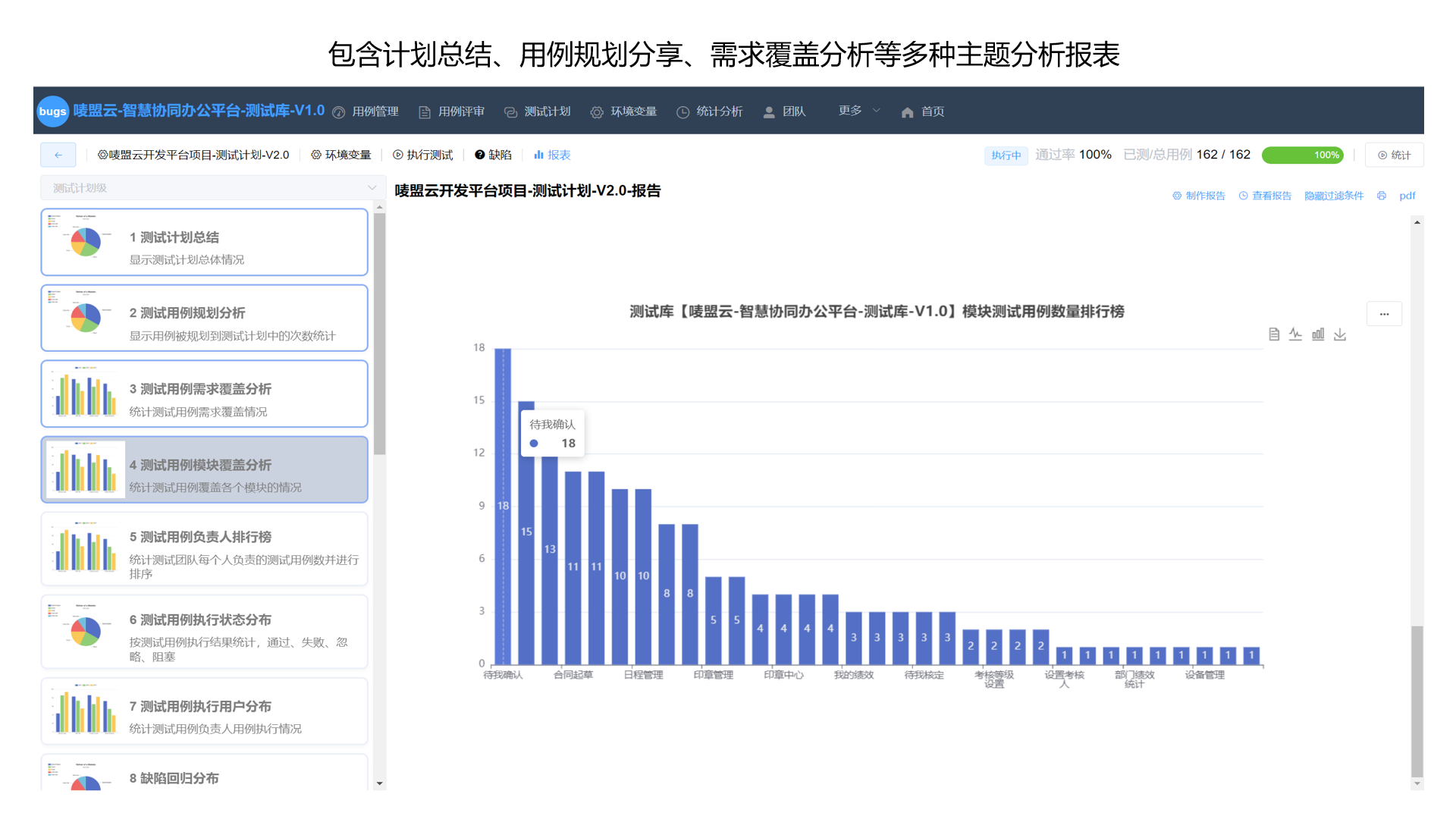Open the 首页 home icon
The width and height of the screenshot is (1456, 819).
(907, 112)
